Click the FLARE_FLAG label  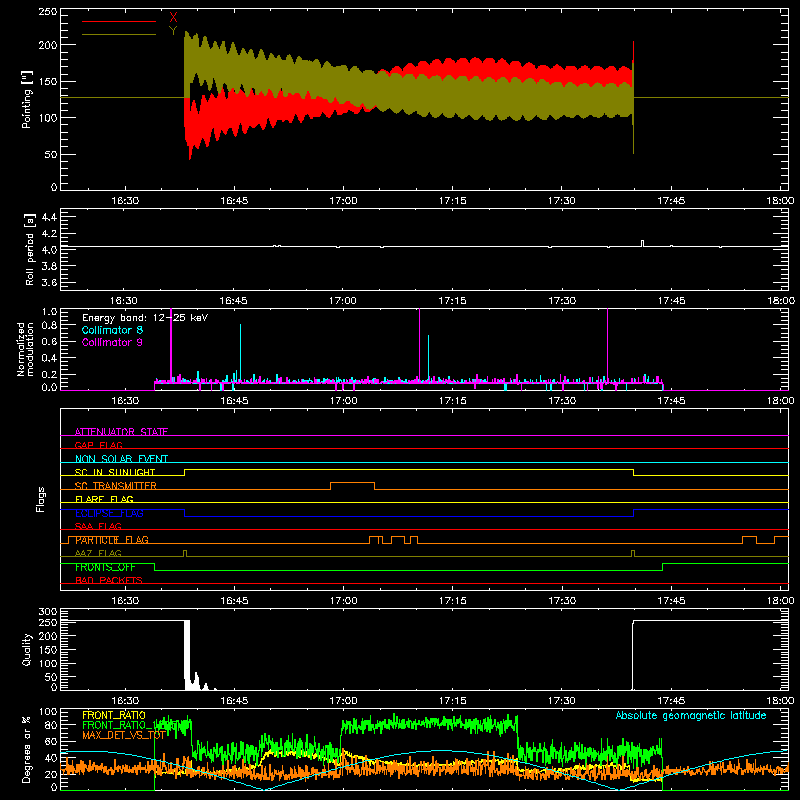pyautogui.click(x=104, y=499)
